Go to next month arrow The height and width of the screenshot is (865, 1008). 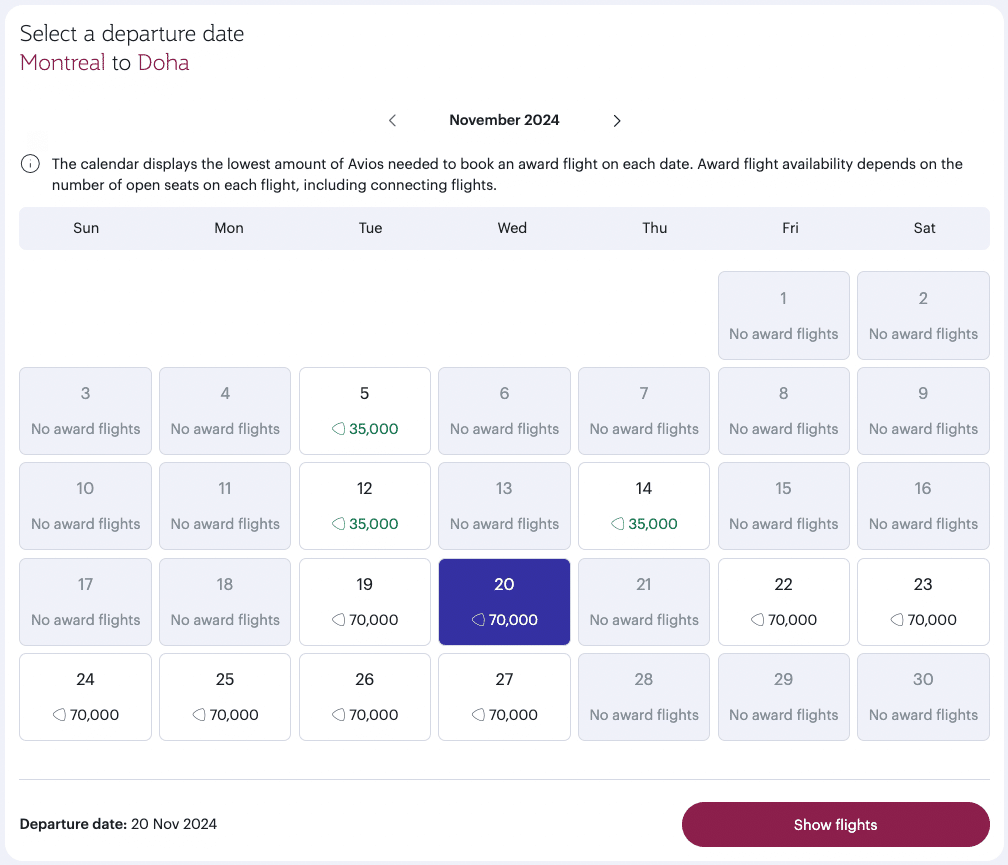point(617,121)
